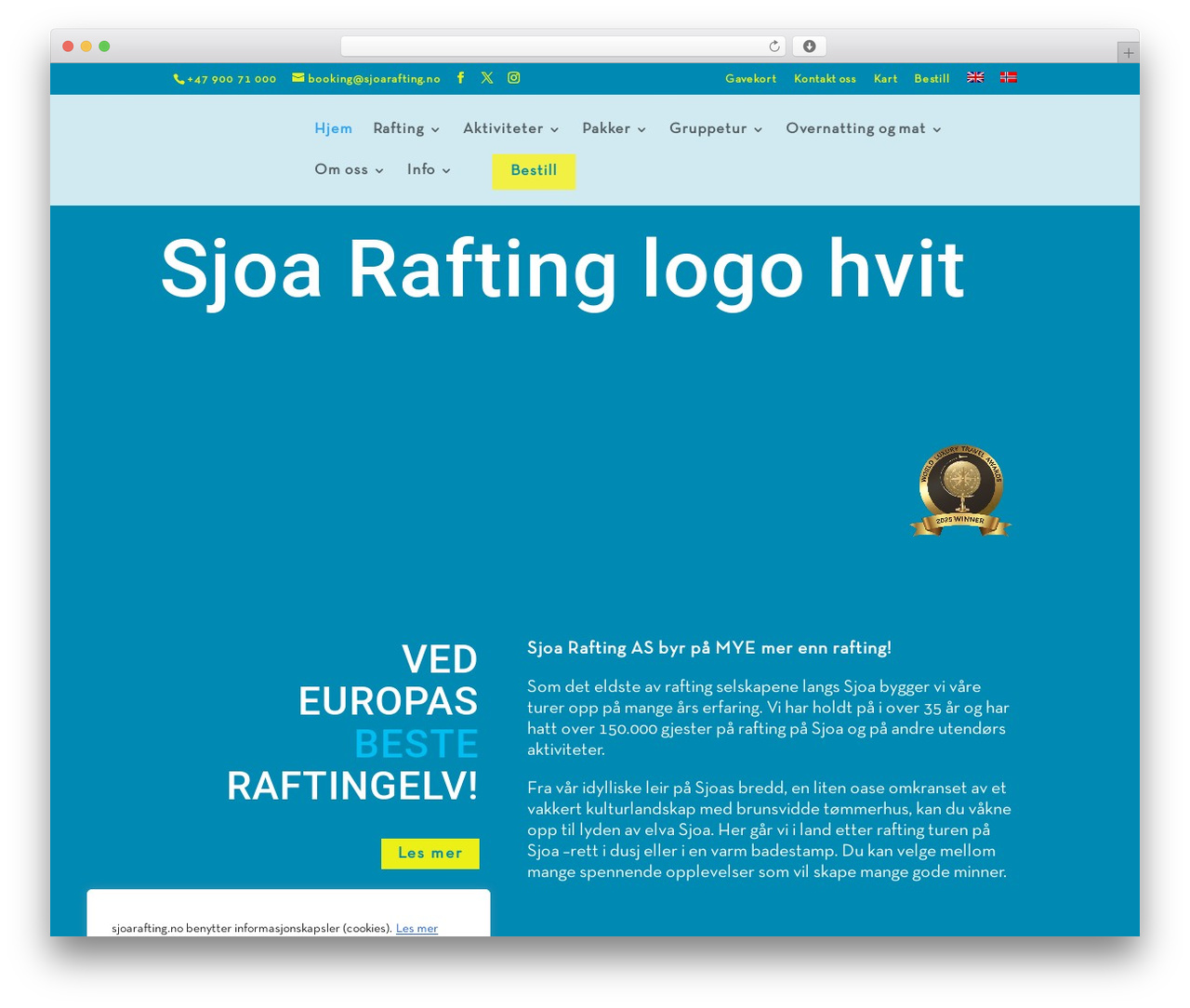Click the browser download icon
Image resolution: width=1190 pixels, height=1008 pixels.
pos(810,46)
